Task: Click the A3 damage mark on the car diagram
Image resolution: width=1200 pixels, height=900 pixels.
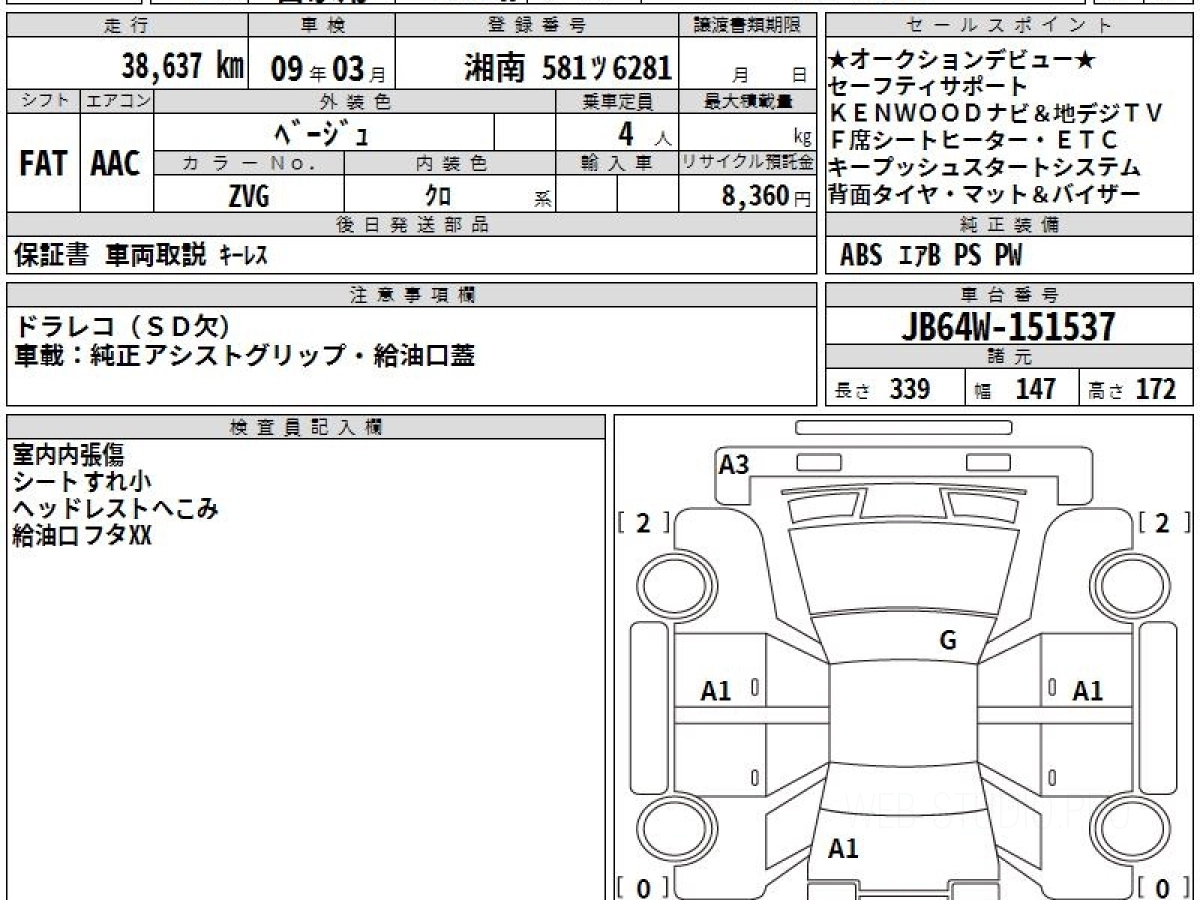Action: [734, 464]
